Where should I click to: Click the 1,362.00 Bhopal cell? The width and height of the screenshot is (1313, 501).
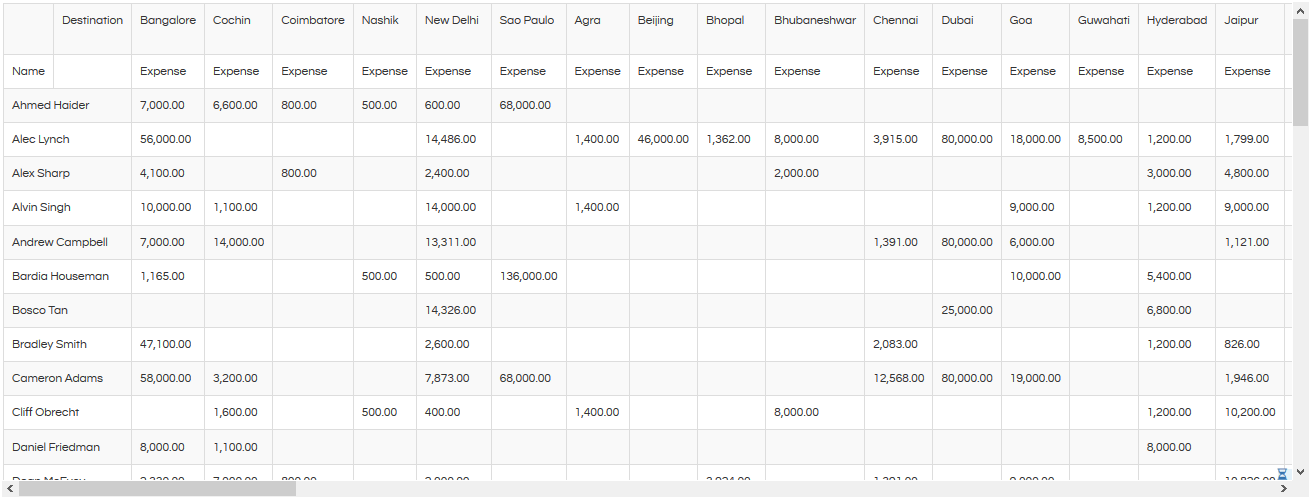tap(731, 139)
